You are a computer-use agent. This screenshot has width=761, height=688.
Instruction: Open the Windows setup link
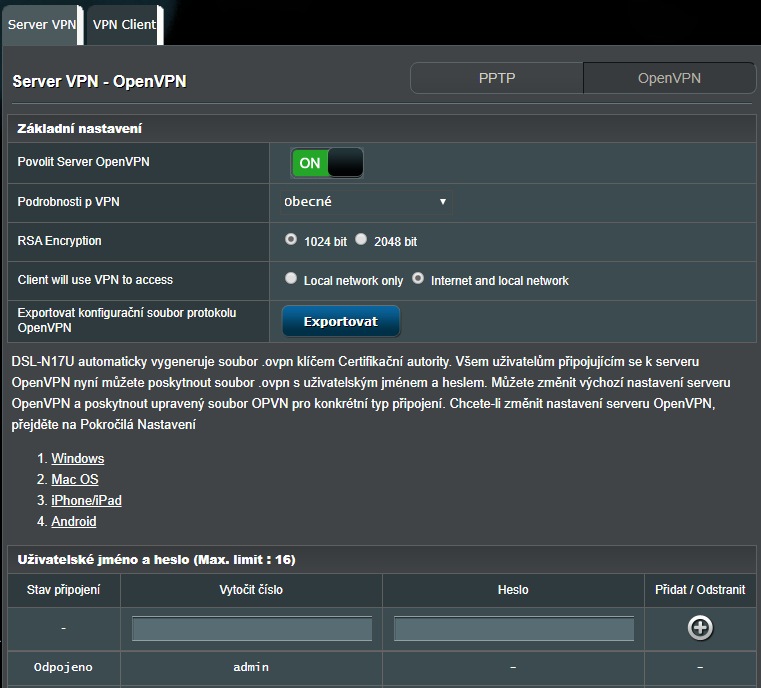click(x=77, y=458)
